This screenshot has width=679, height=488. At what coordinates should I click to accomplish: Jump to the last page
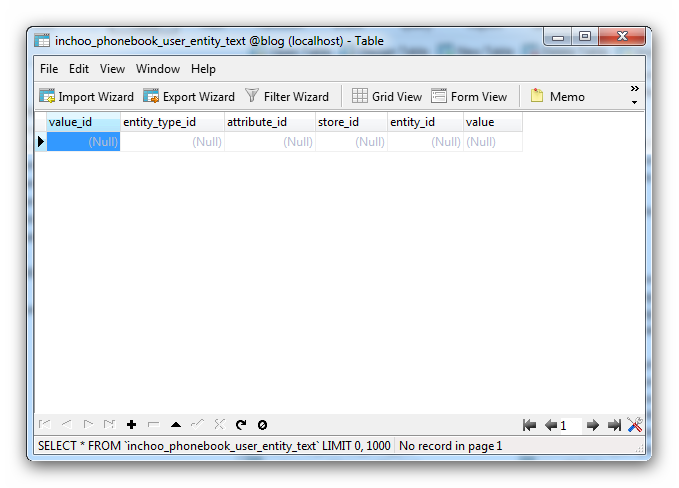[x=614, y=425]
